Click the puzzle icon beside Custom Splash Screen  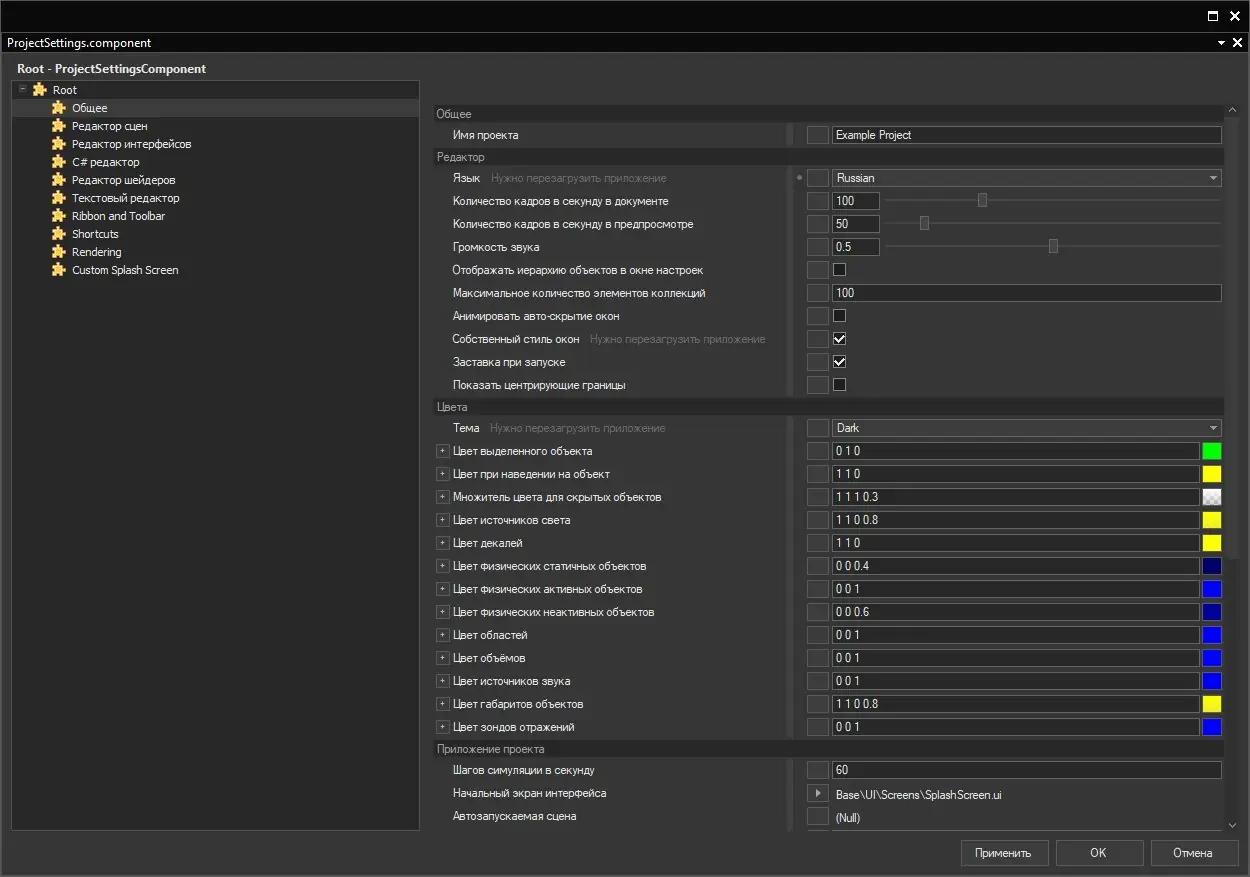pos(59,270)
